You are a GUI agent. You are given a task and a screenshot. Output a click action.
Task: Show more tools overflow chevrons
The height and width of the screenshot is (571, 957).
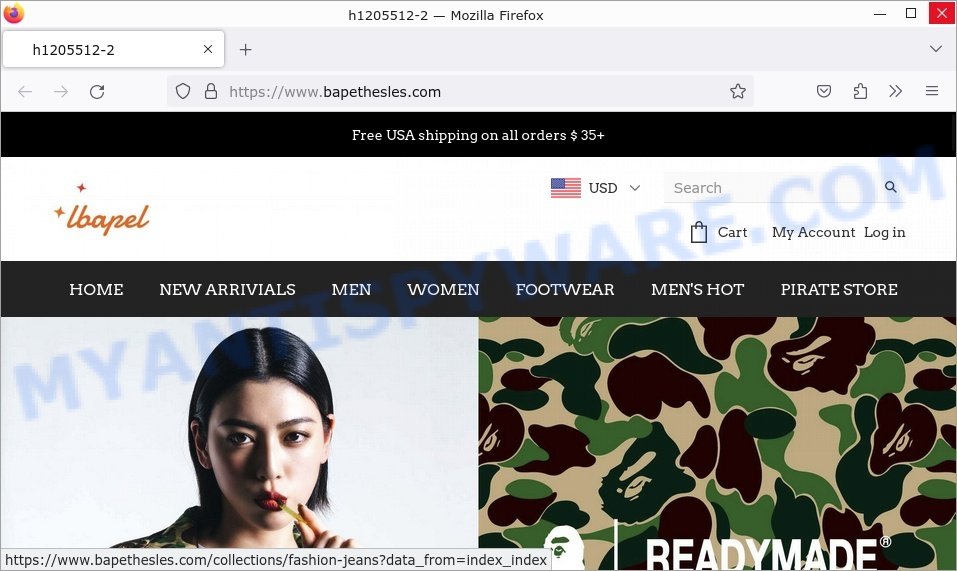tap(895, 92)
